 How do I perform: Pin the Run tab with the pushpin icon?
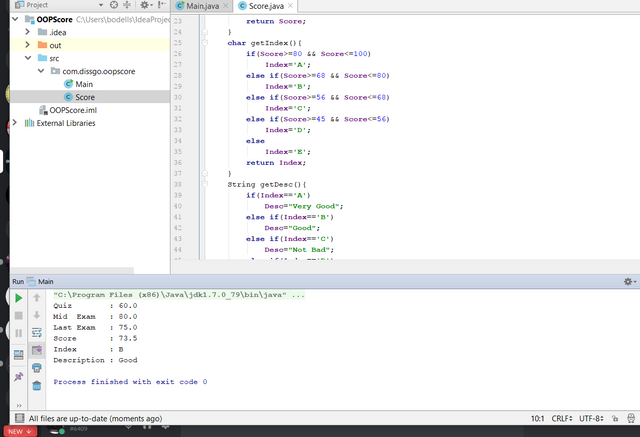click(18, 377)
